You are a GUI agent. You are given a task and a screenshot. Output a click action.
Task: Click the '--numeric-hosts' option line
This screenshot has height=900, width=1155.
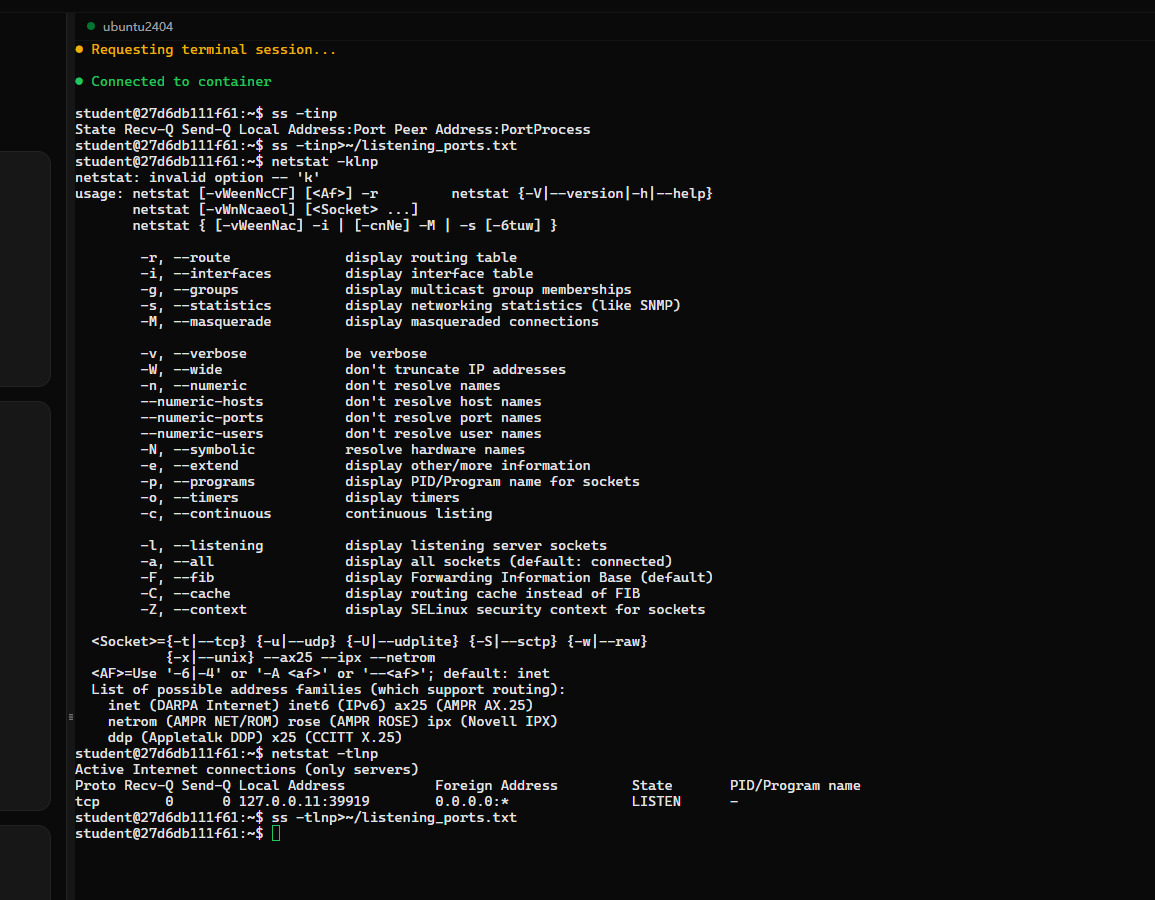coord(341,401)
